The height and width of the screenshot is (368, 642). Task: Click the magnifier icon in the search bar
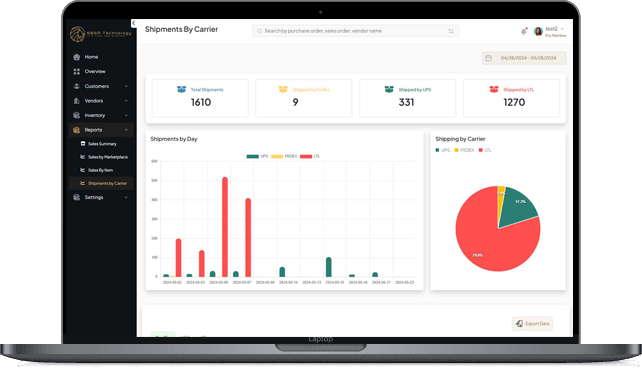click(259, 31)
